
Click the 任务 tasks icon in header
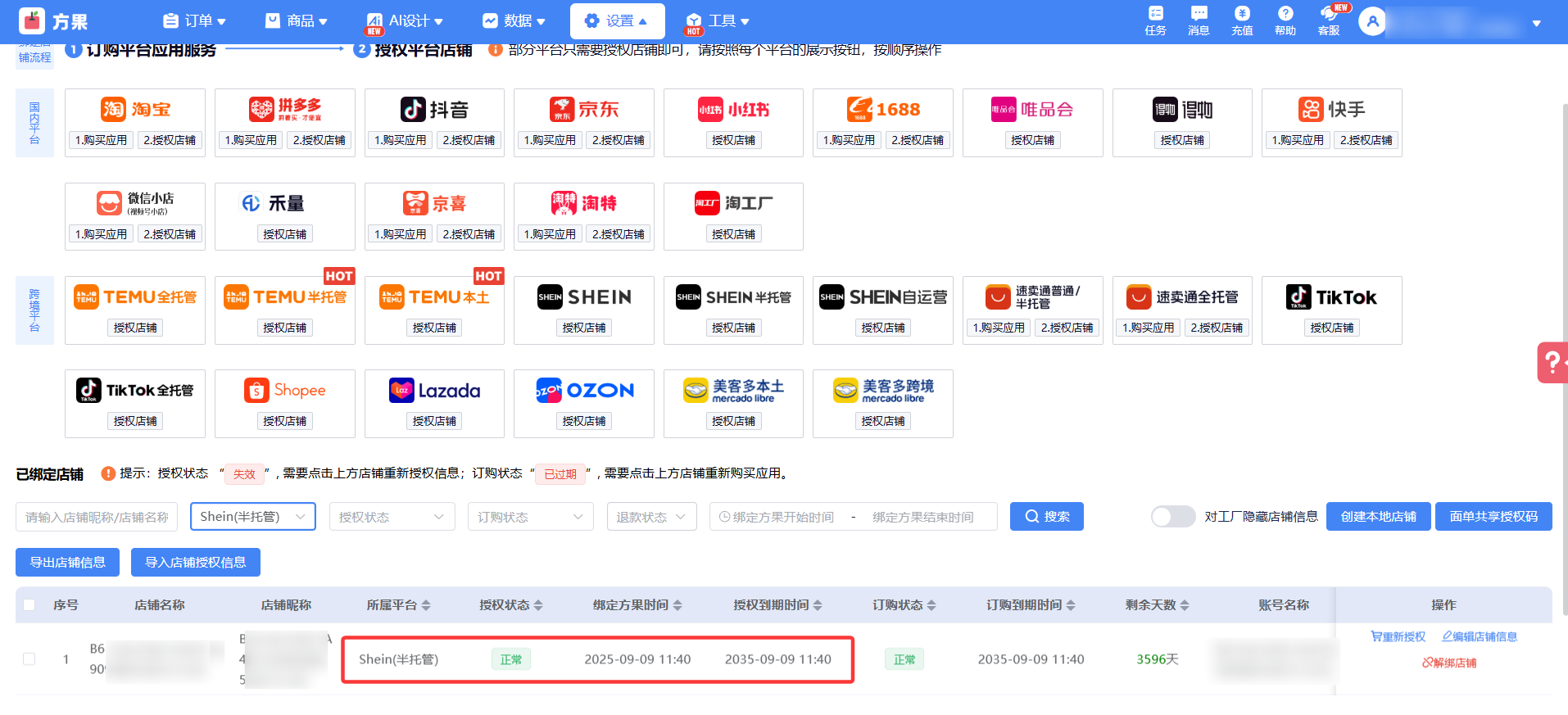click(1155, 20)
